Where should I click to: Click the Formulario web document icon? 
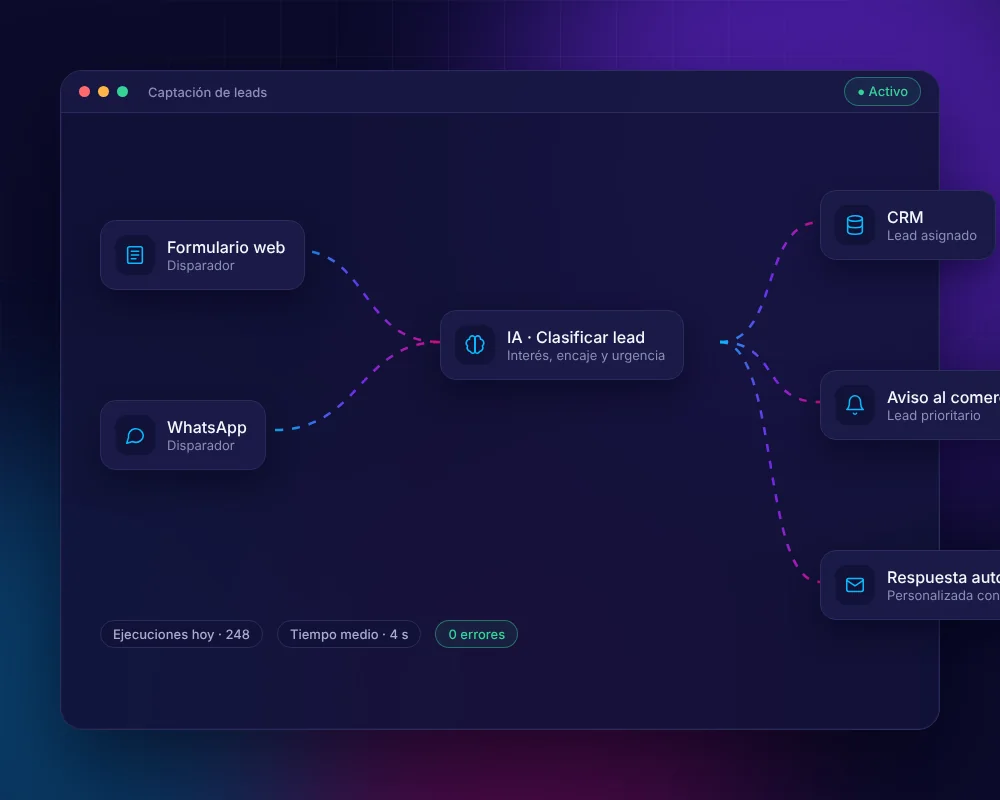(x=135, y=255)
